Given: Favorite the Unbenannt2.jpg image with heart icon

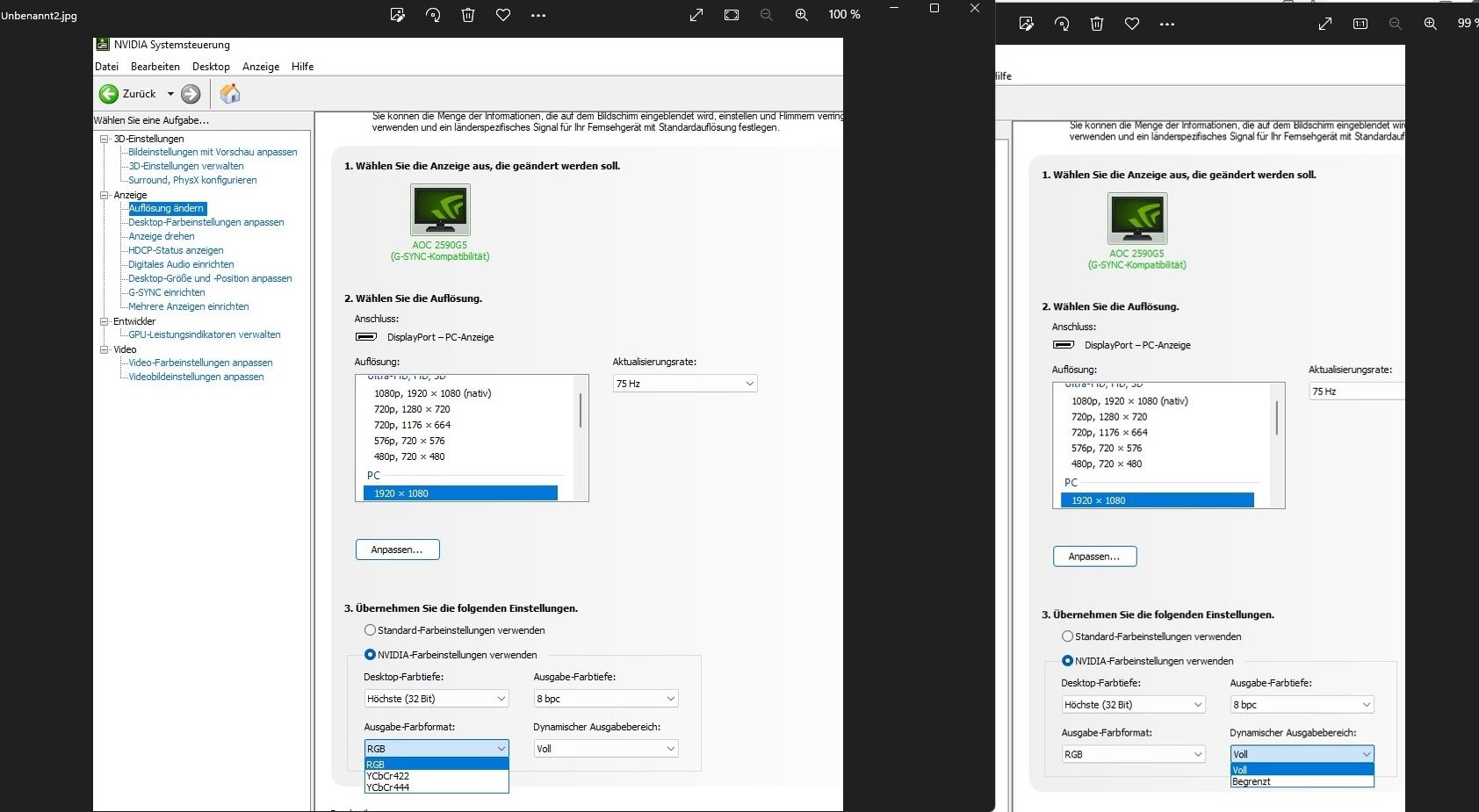Looking at the screenshot, I should pyautogui.click(x=503, y=15).
